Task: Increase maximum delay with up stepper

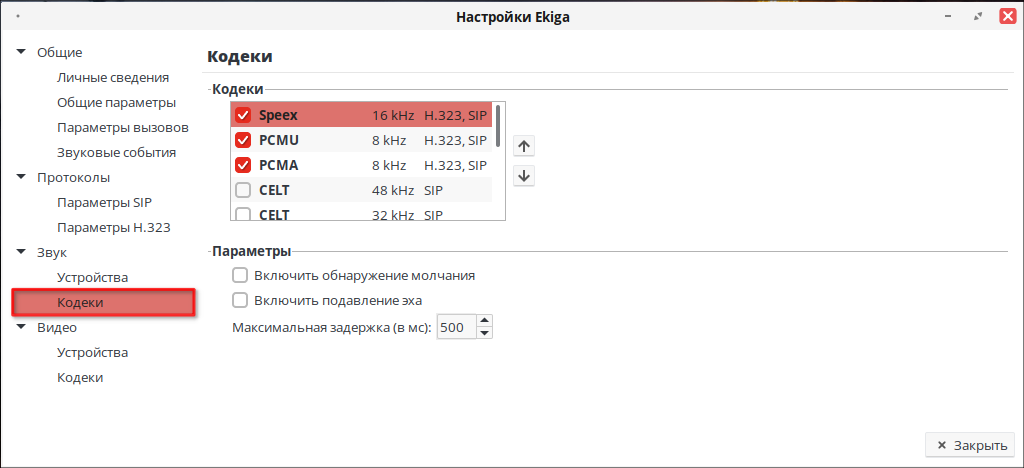Action: (484, 320)
